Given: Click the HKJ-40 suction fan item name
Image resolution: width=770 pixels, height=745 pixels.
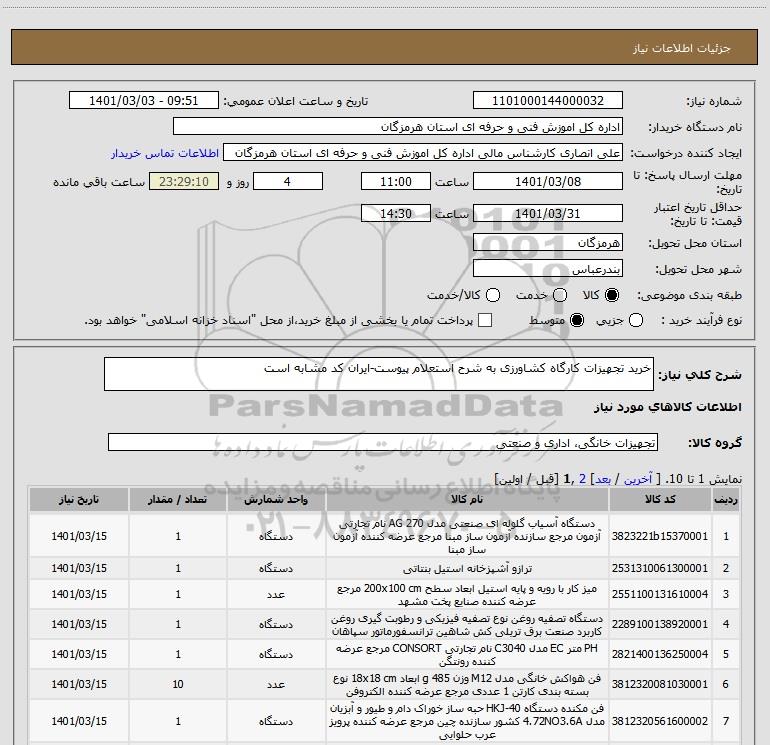Looking at the screenshot, I should pos(467,721).
